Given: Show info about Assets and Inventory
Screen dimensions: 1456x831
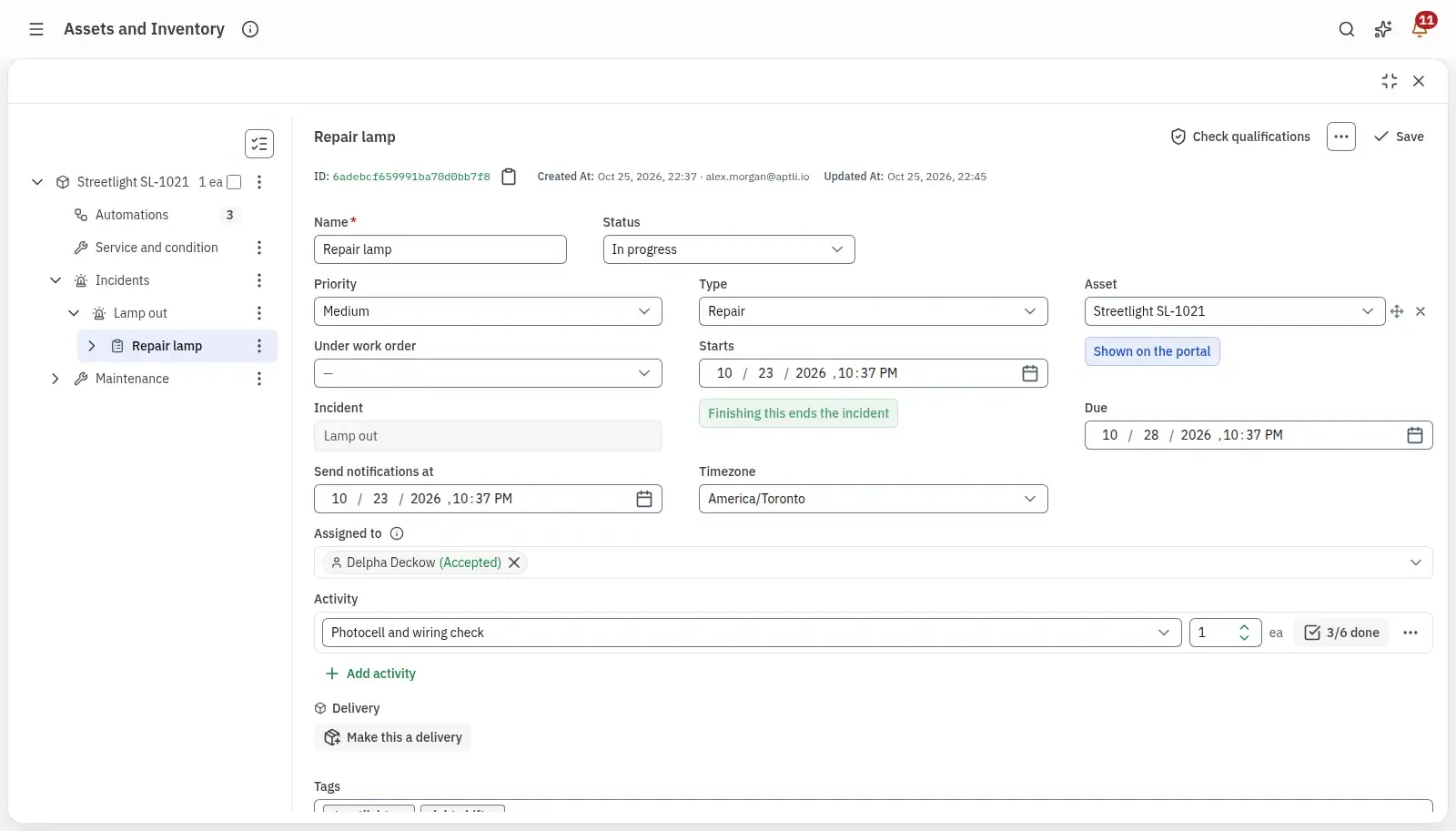Looking at the screenshot, I should (x=250, y=29).
